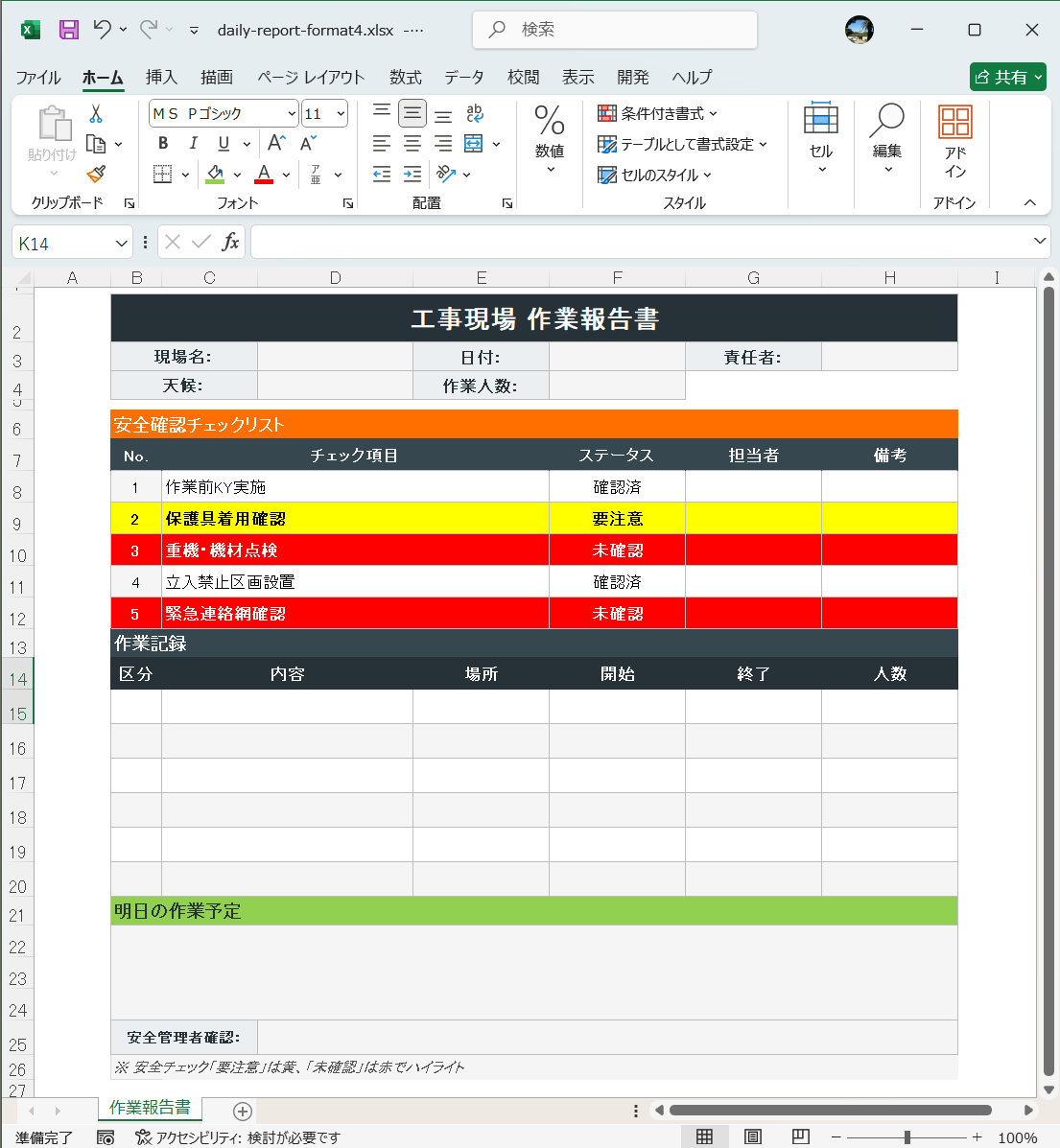Click the Copy icon

pos(96,144)
